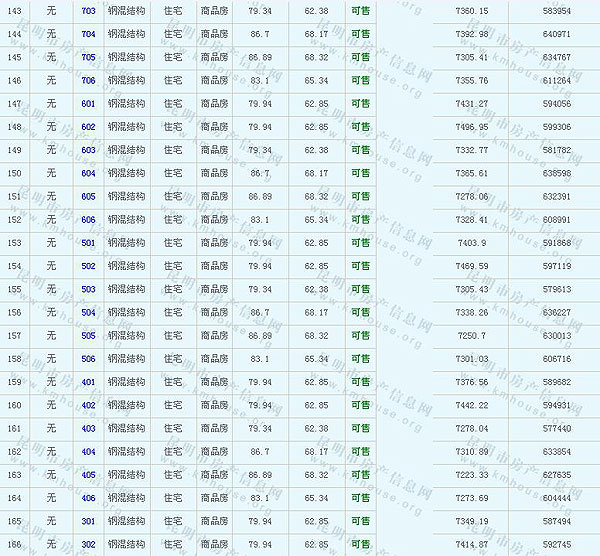Open room 703 details link
Screen dimensions: 600x556
pyautogui.click(x=88, y=11)
